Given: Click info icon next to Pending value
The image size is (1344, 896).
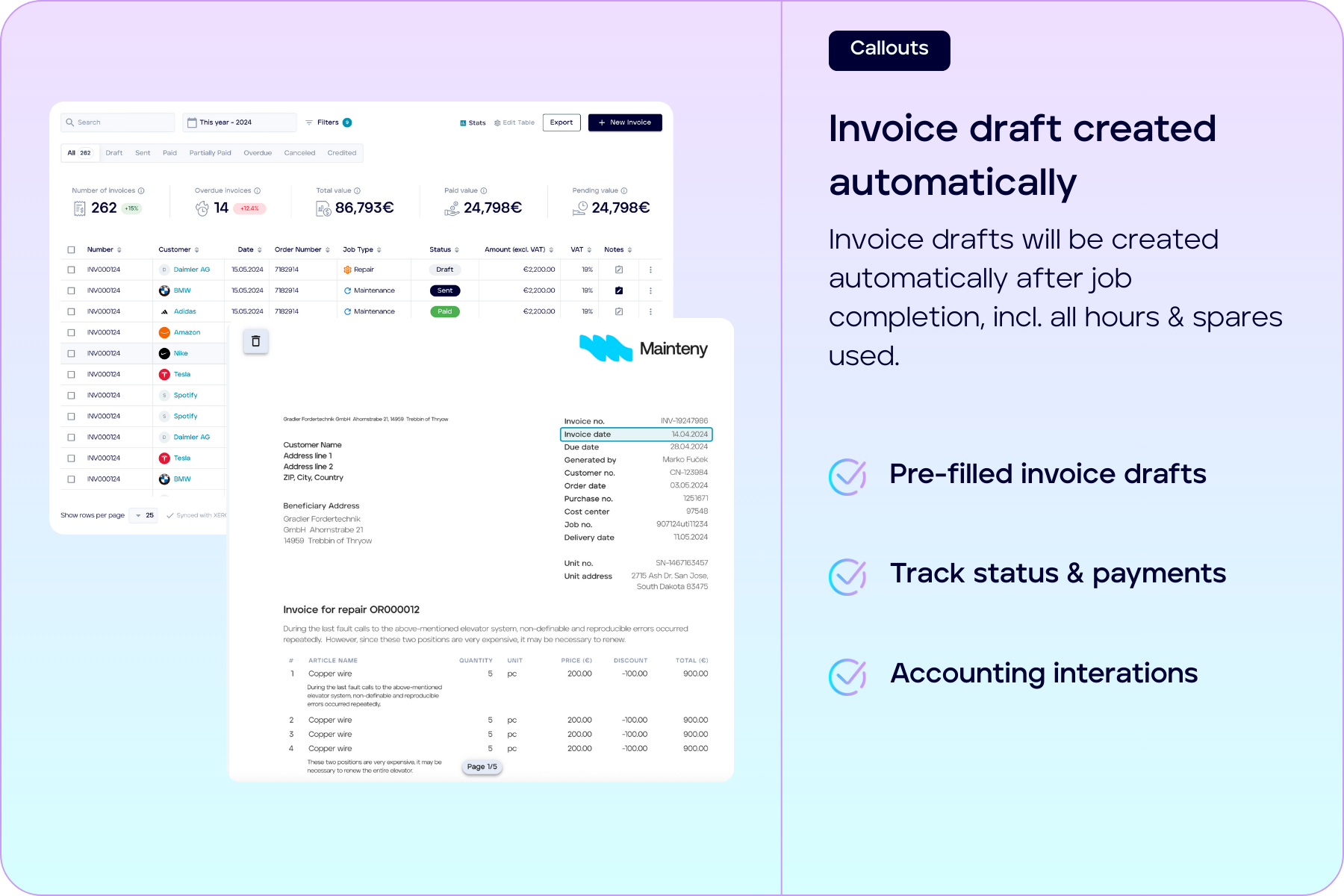Looking at the screenshot, I should 624,190.
